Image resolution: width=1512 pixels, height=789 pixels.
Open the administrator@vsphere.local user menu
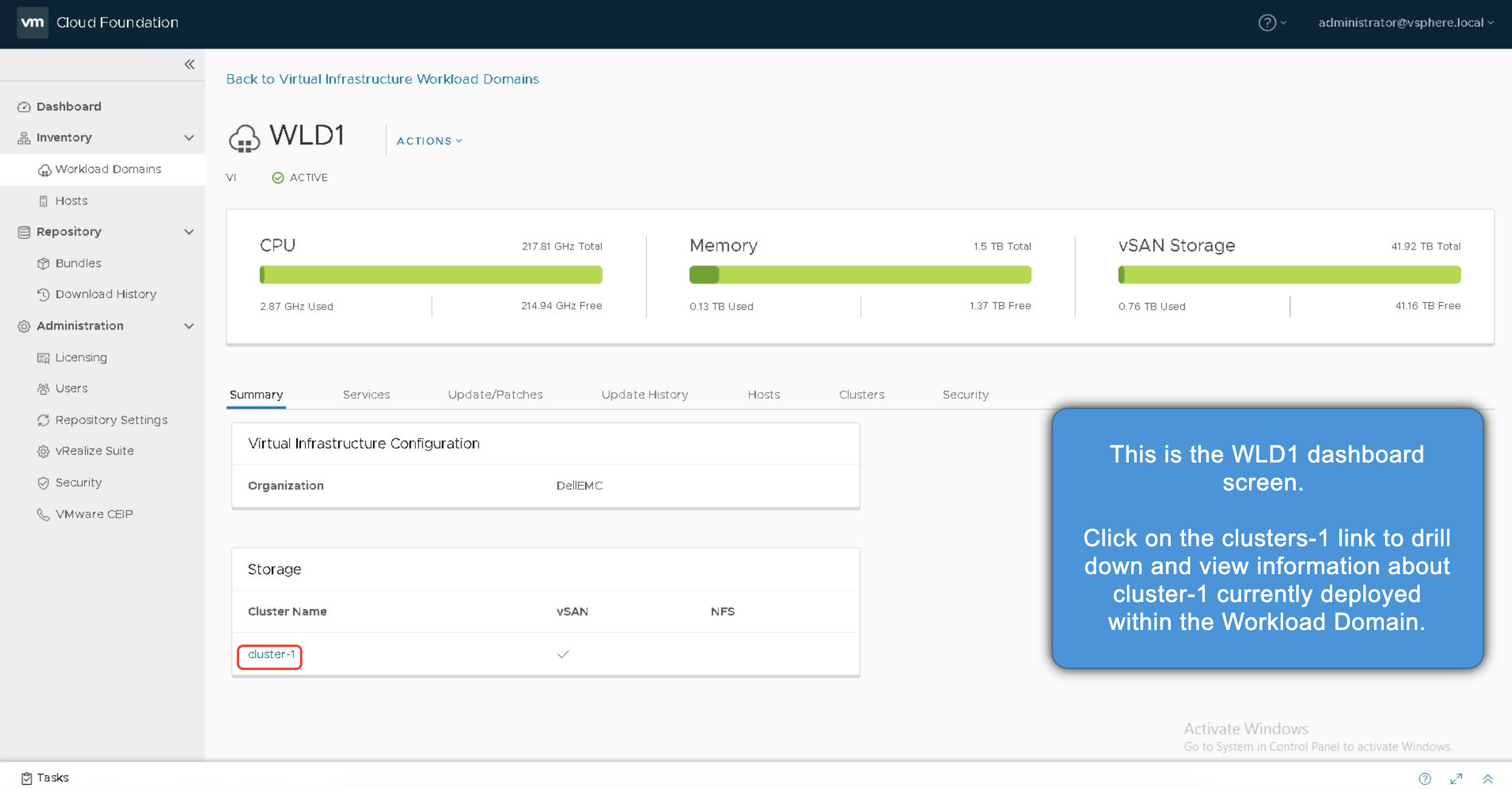coord(1406,23)
